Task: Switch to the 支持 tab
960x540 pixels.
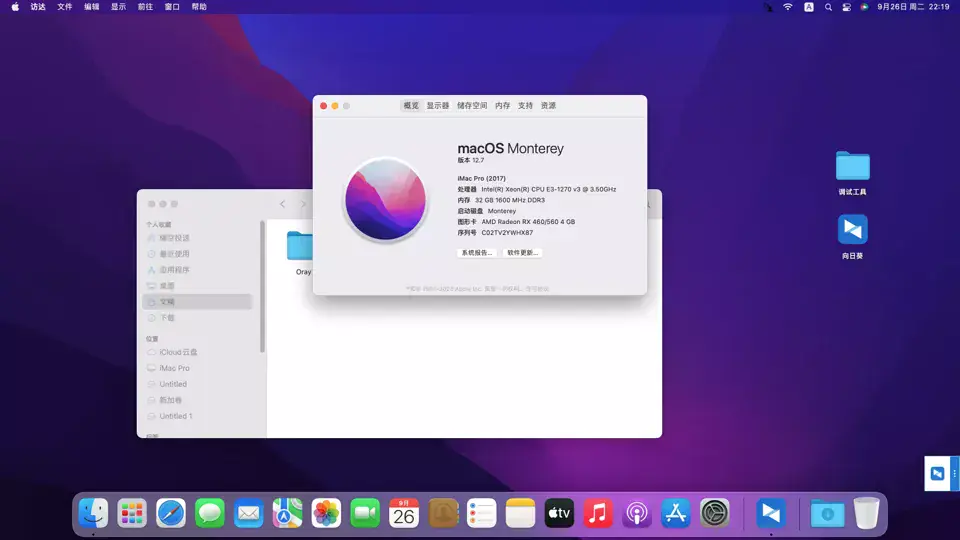Action: [525, 106]
